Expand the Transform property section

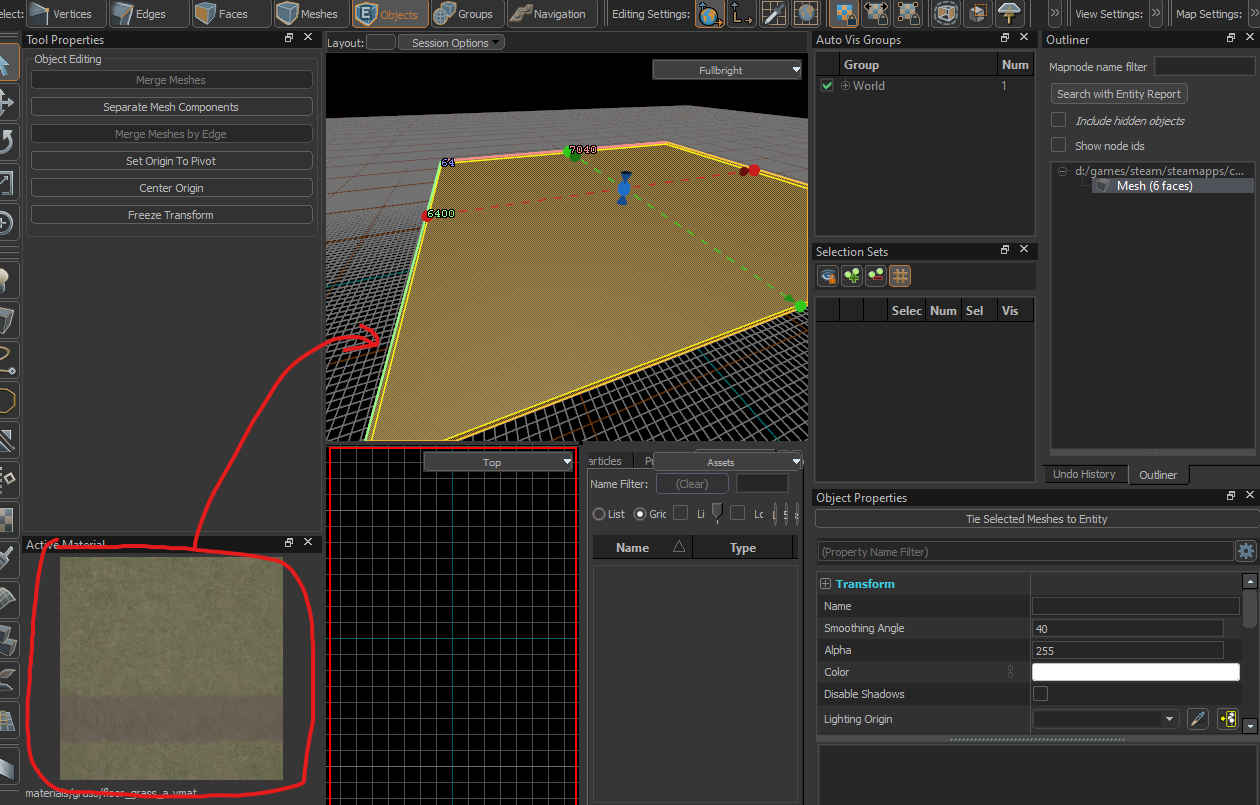(x=826, y=584)
